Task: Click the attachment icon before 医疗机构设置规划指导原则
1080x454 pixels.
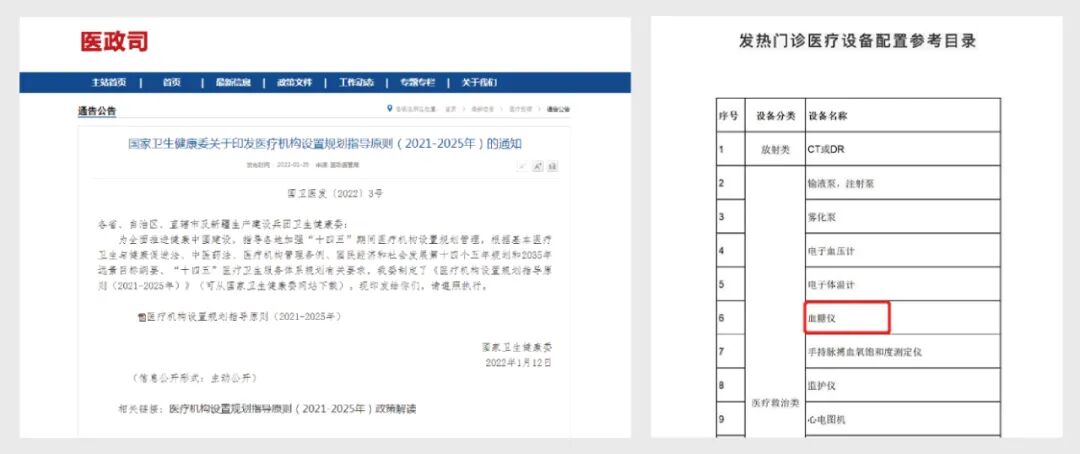Action: tap(141, 317)
